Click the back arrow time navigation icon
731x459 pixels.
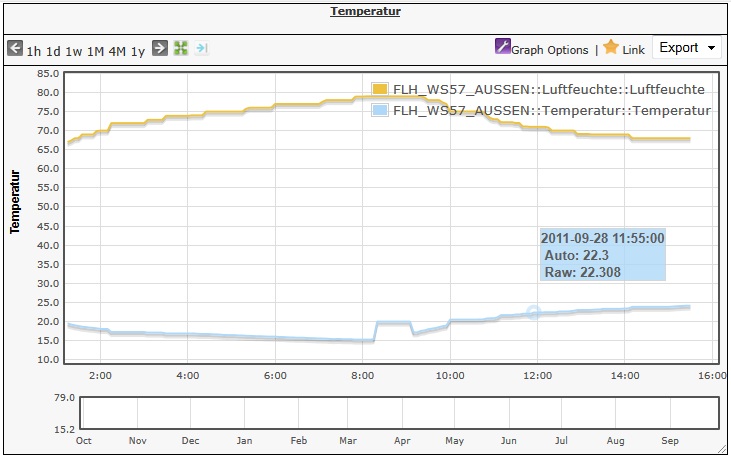tap(15, 48)
